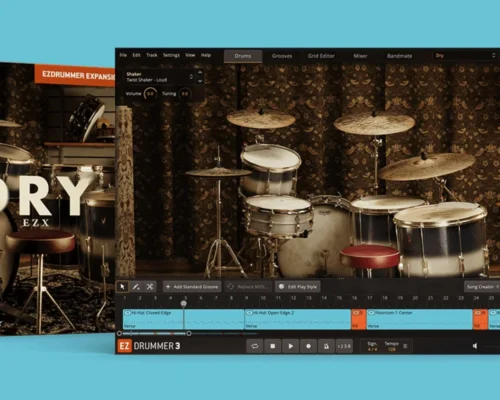Click the speaker volume icon
This screenshot has height=400, width=500.
click(475, 346)
